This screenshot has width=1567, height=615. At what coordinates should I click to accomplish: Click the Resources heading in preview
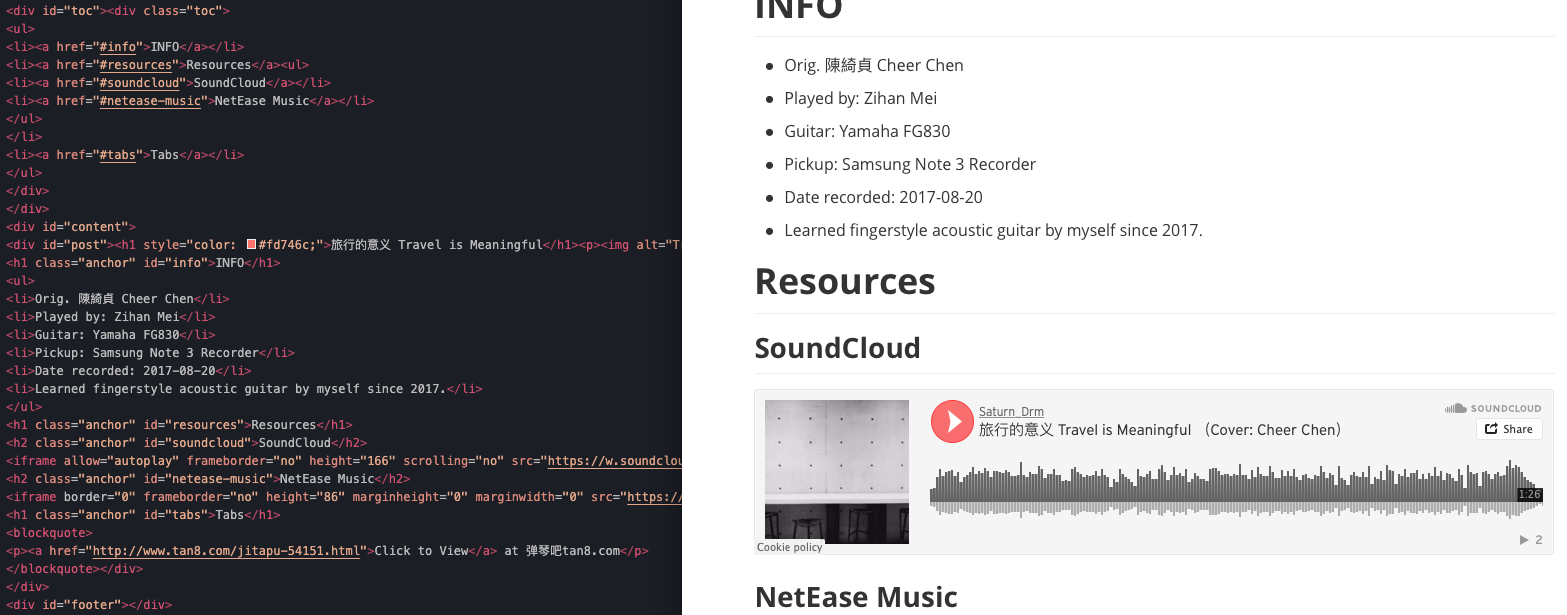click(844, 282)
